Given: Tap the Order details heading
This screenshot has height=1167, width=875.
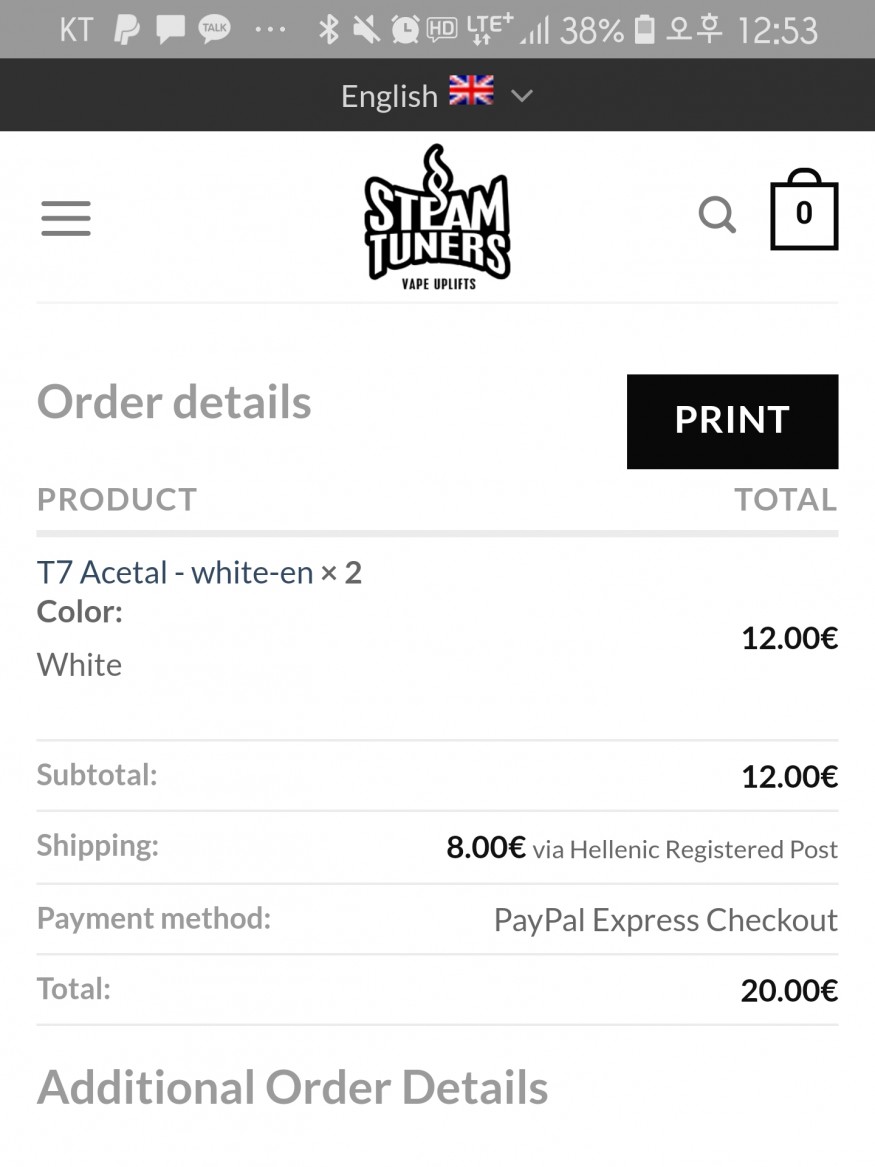Looking at the screenshot, I should pyautogui.click(x=174, y=402).
